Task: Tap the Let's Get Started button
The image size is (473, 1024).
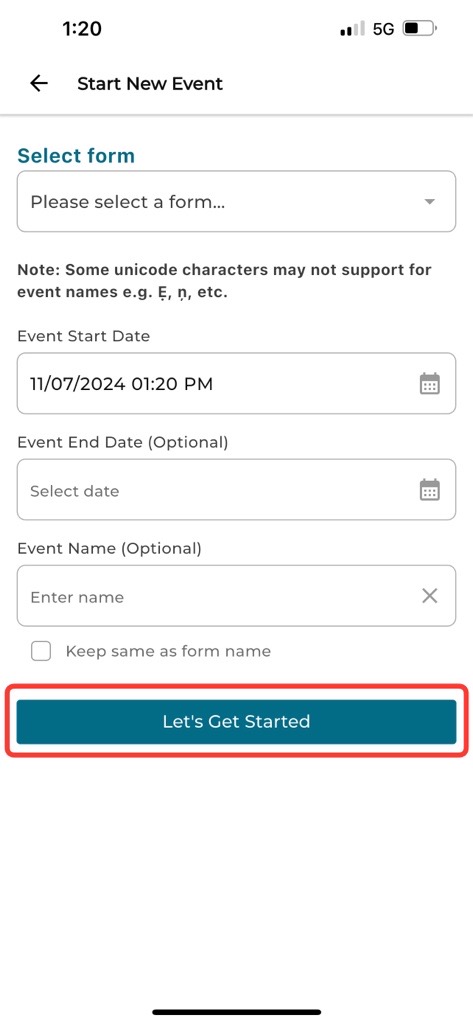Action: point(236,722)
